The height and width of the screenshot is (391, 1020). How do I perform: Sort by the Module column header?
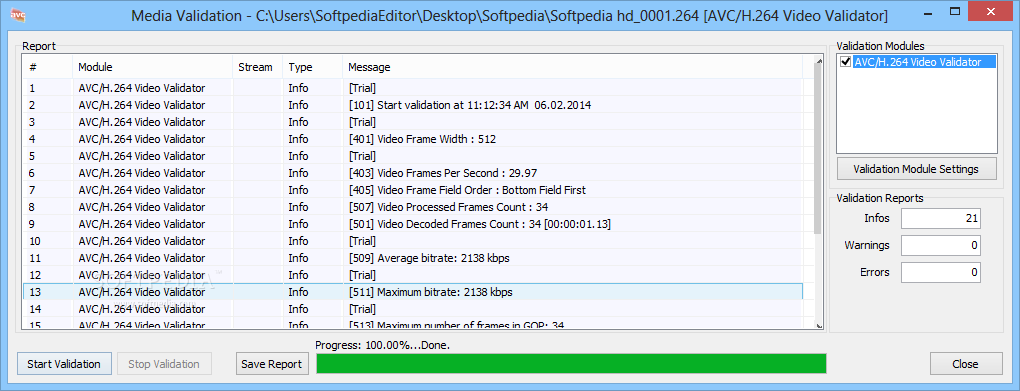tap(152, 67)
